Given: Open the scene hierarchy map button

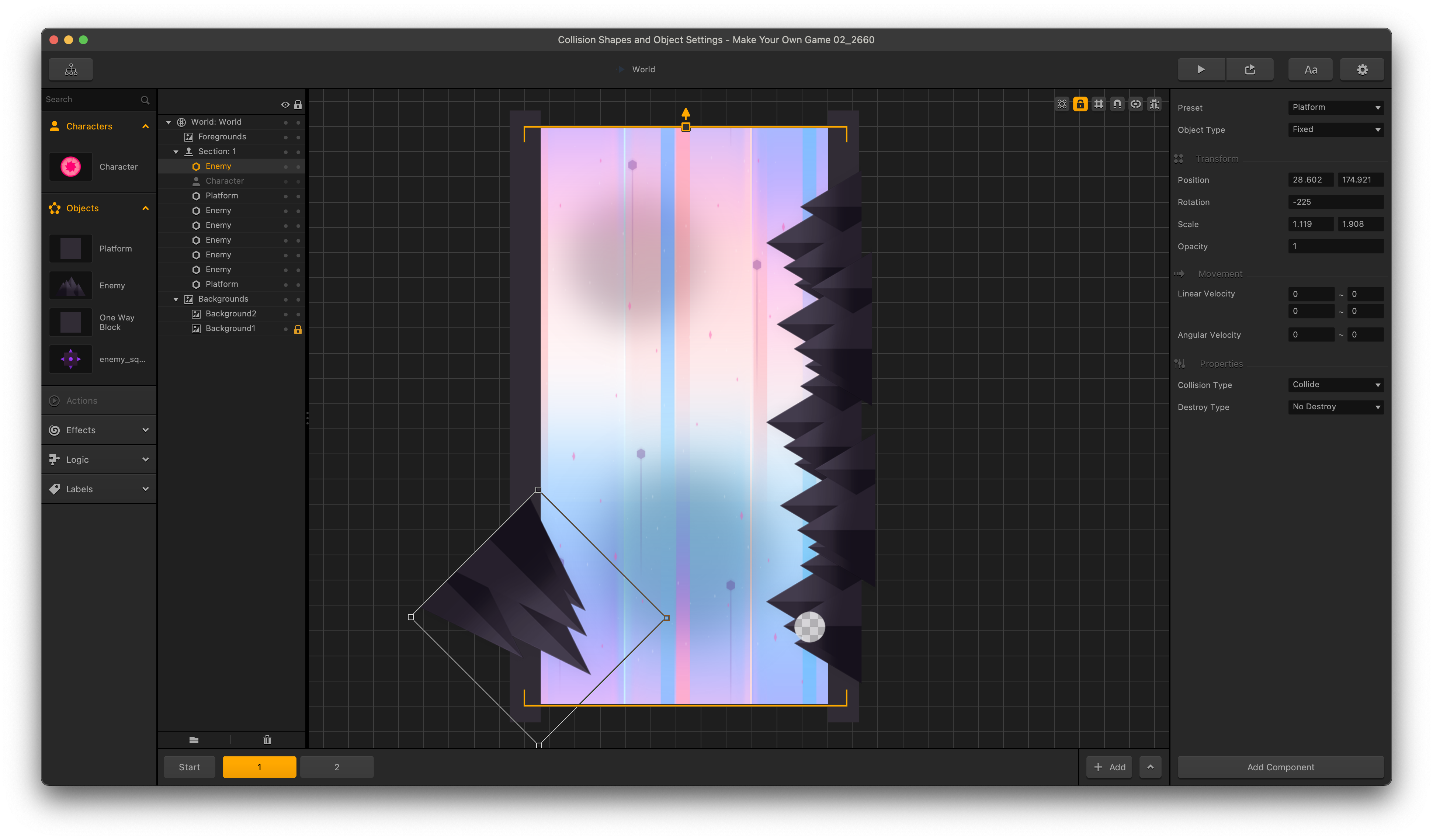Looking at the screenshot, I should [71, 69].
